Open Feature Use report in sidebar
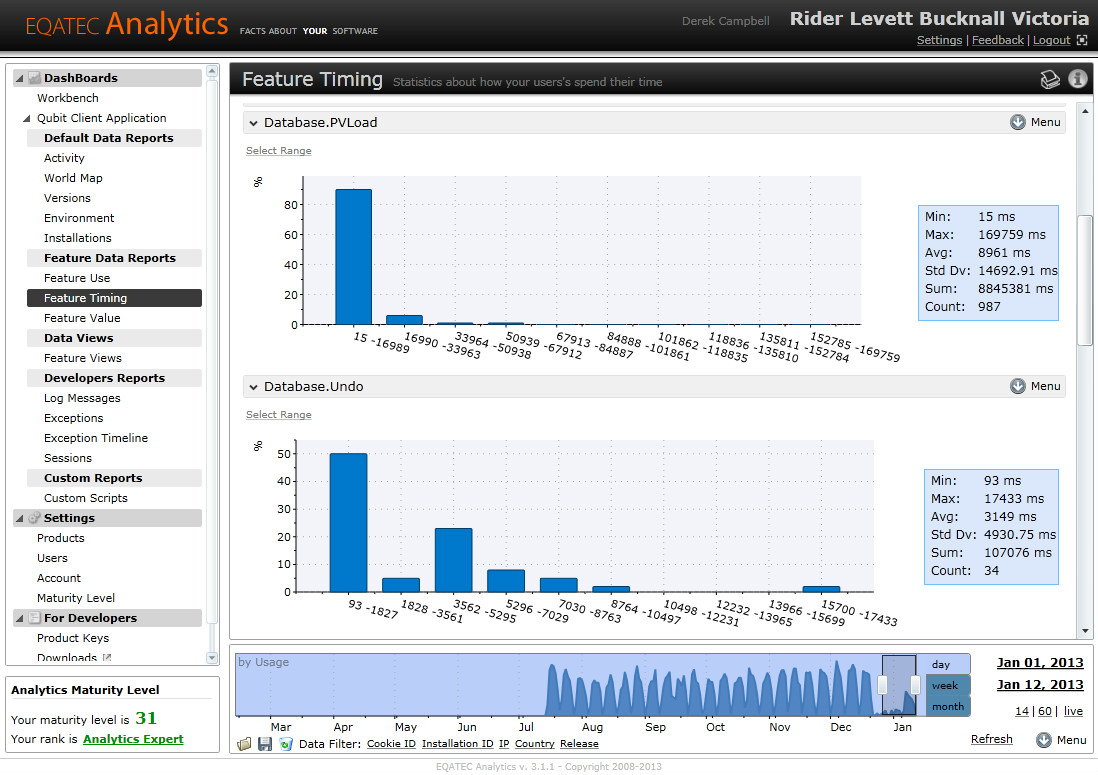The width and height of the screenshot is (1098, 775). tap(77, 278)
